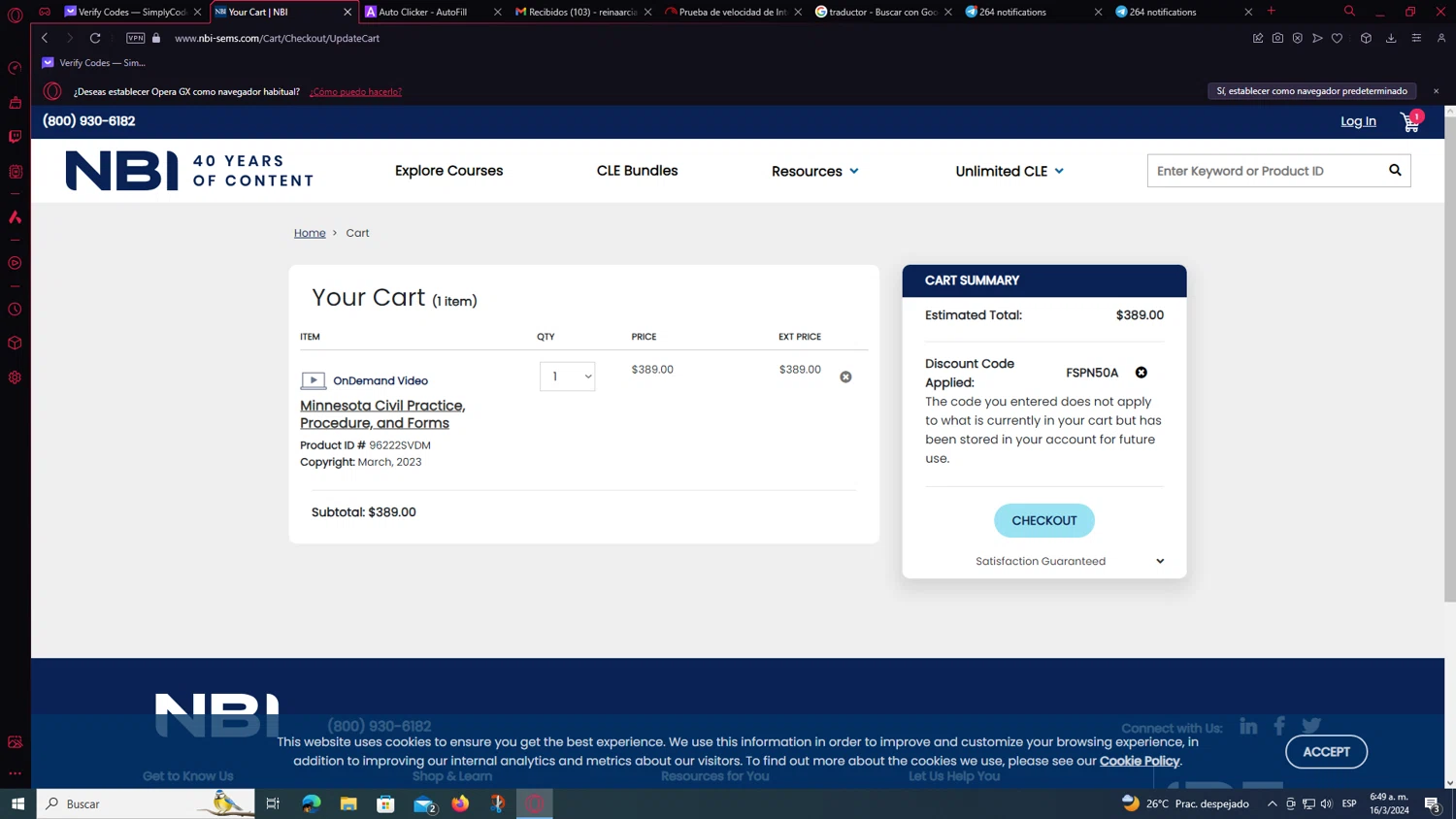Click the OnDemand Video play icon
This screenshot has height=819, width=1456.
point(313,380)
